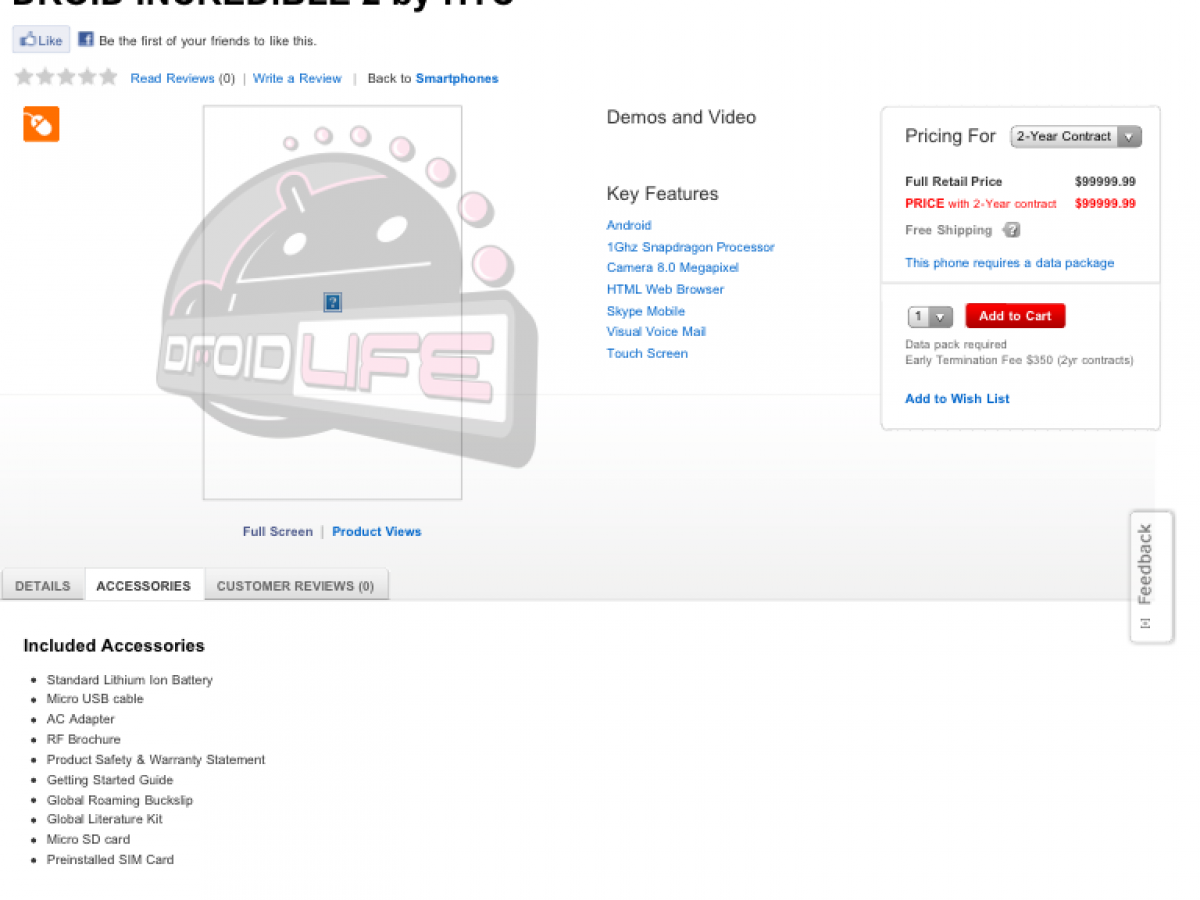Open the 2-Year Contract pricing dropdown

pyautogui.click(x=1075, y=137)
